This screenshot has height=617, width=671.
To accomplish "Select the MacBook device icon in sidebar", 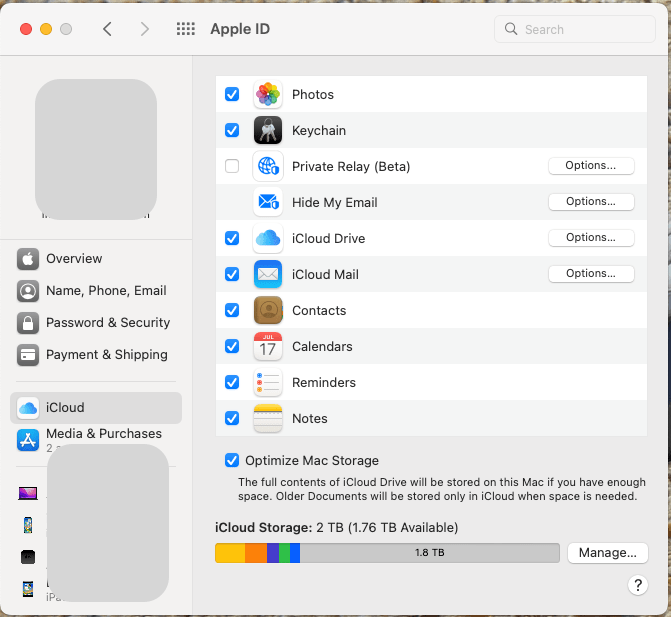I will (28, 493).
